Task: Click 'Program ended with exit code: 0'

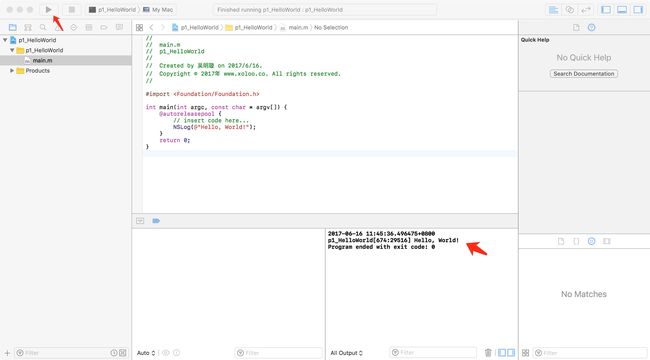Action: tap(381, 247)
